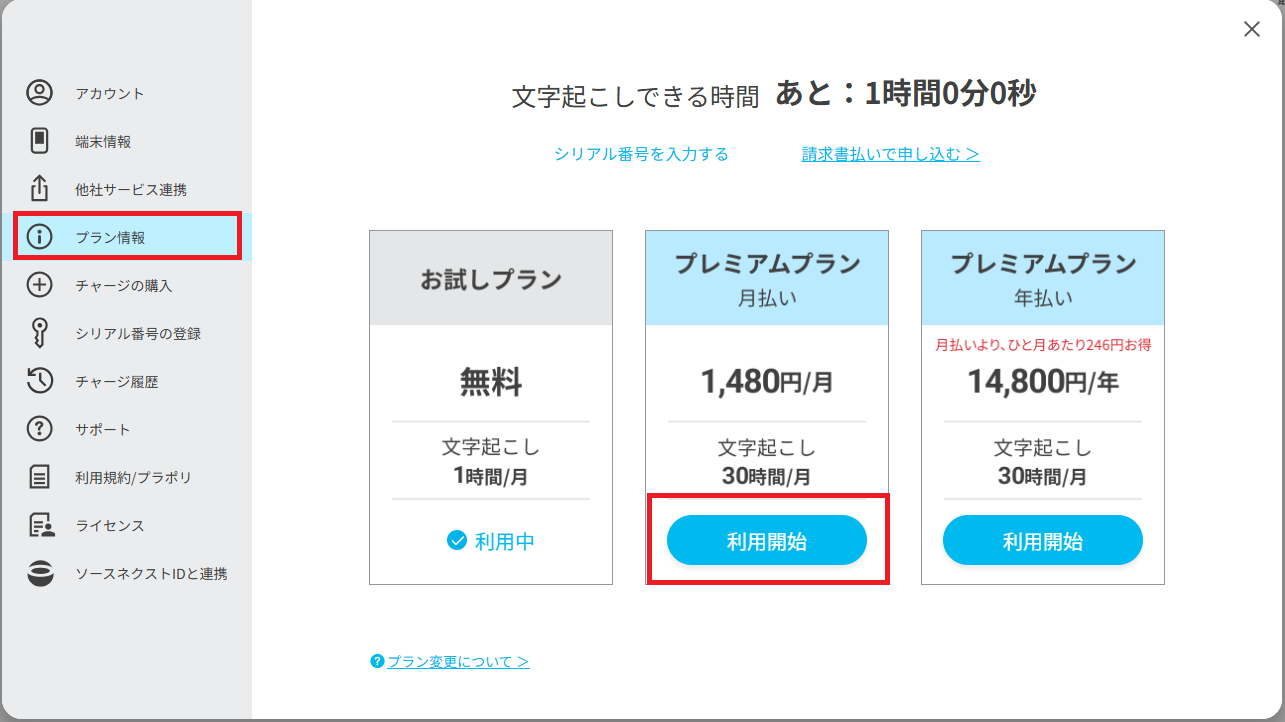This screenshot has height=722, width=1285.
Task: Select the 端末情報 device icon
Action: 39,141
